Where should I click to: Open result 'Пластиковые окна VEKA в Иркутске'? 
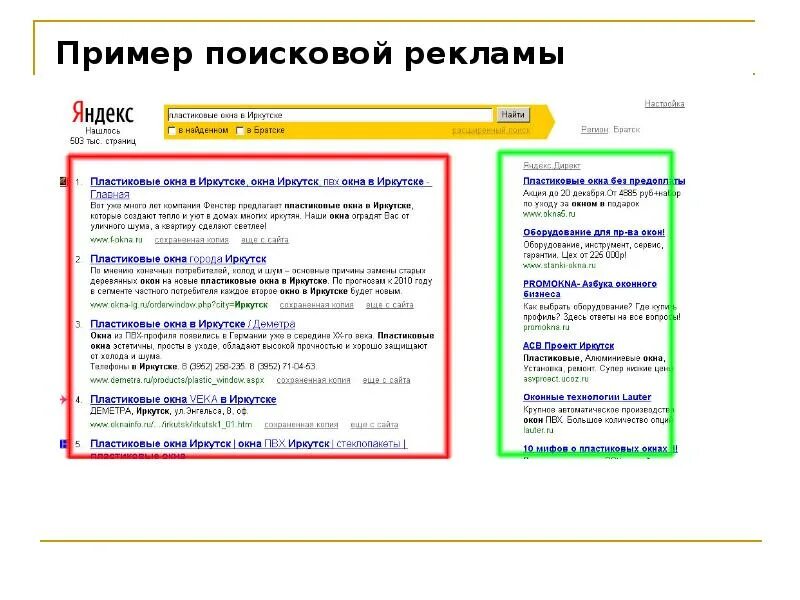coord(183,399)
